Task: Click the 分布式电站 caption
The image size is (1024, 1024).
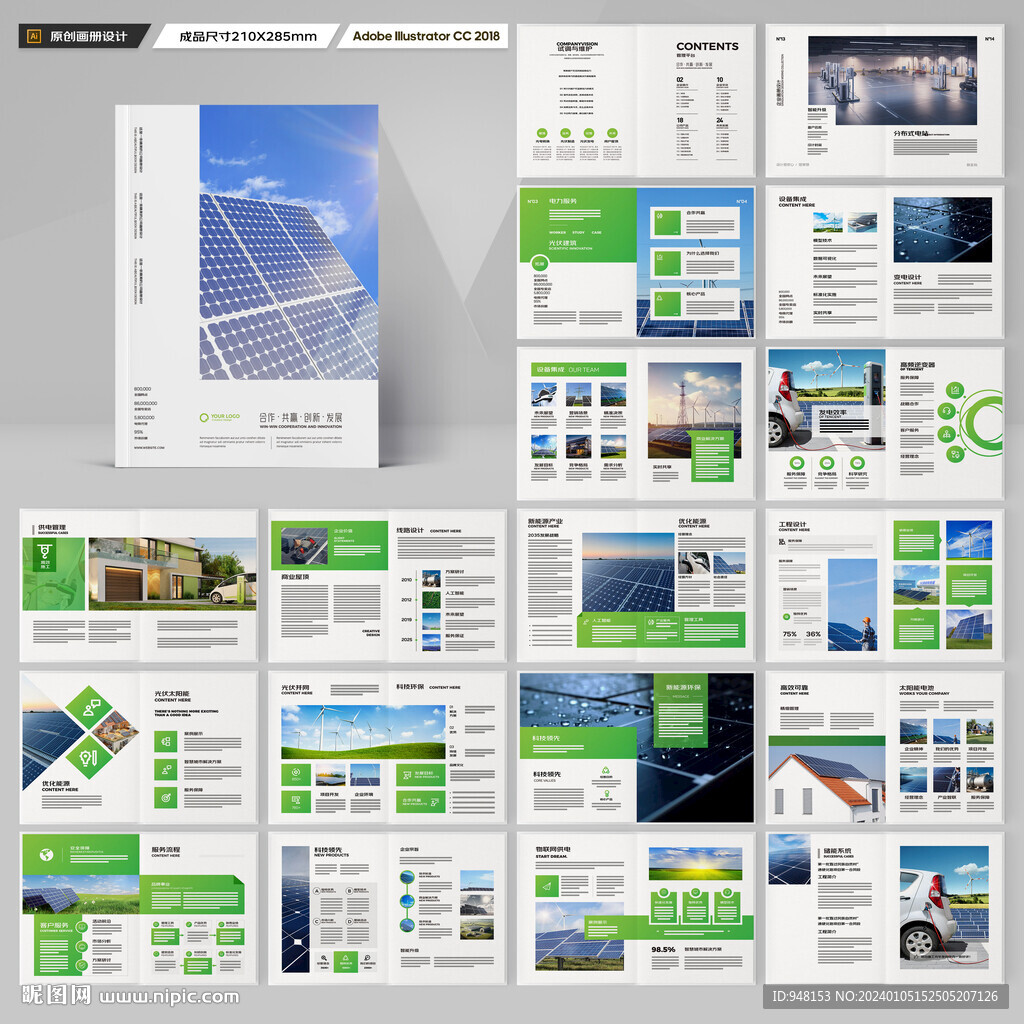Action: coord(911,133)
